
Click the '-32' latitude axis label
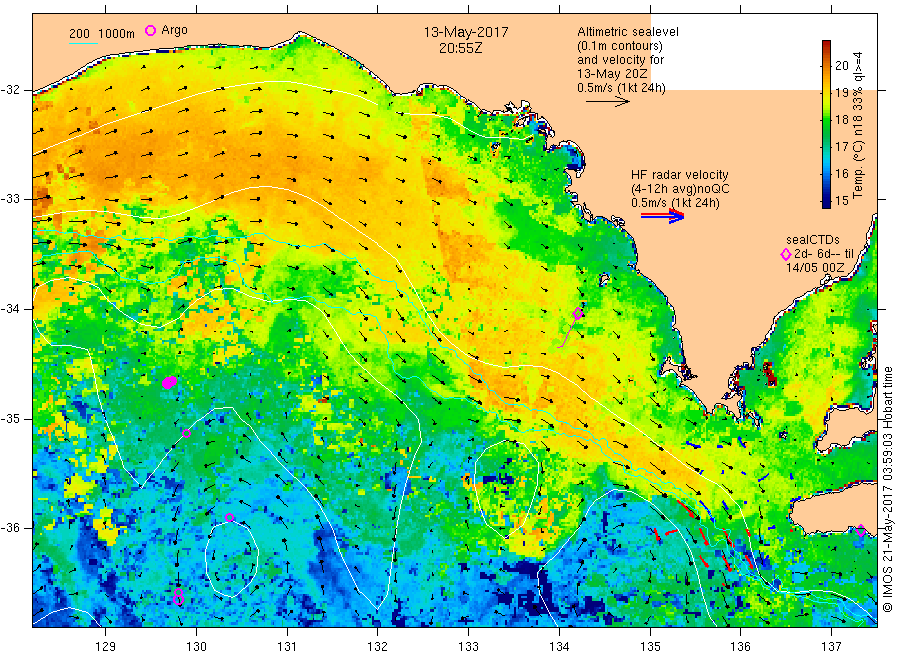click(10, 90)
